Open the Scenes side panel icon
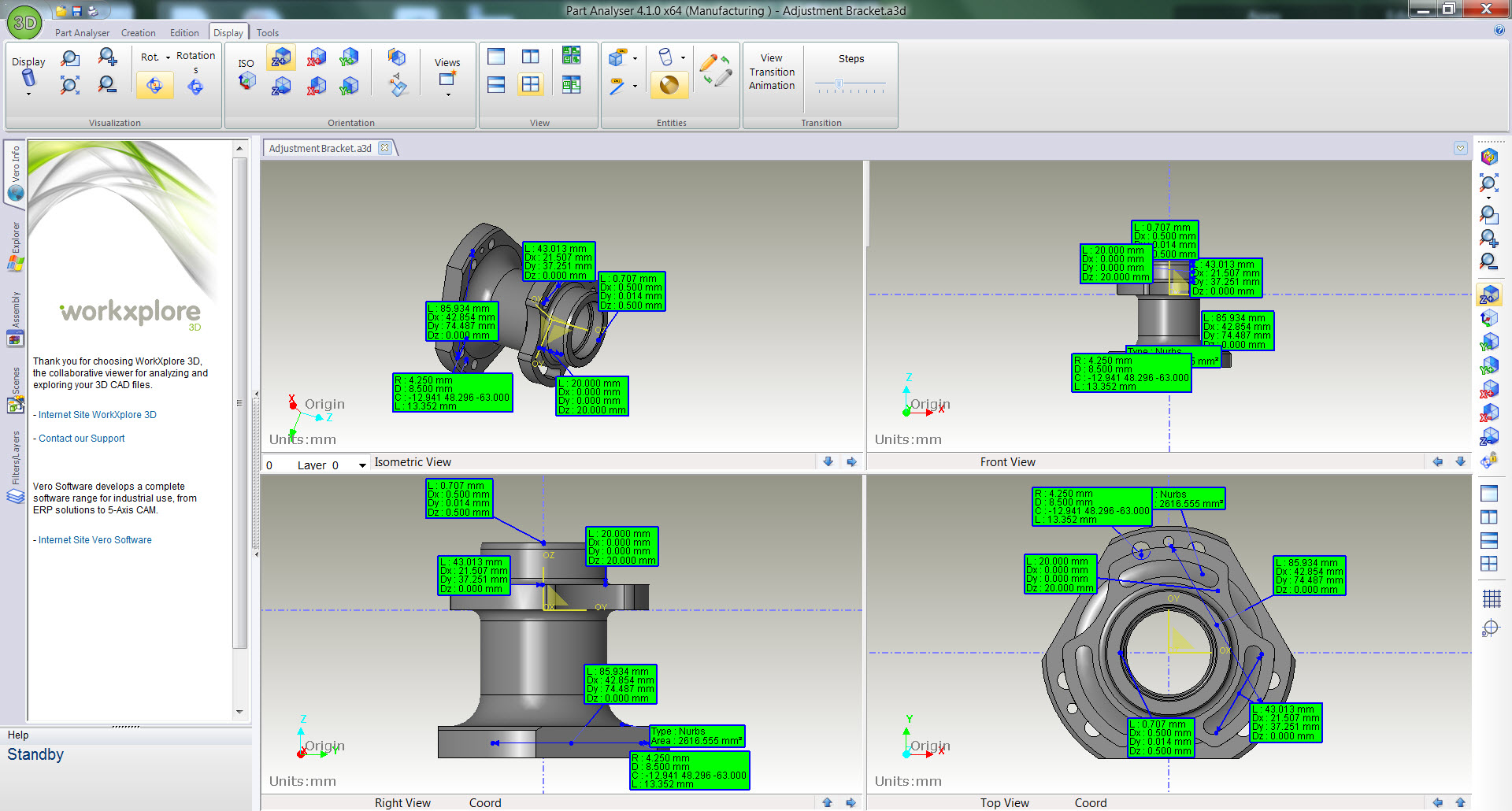This screenshot has height=811, width=1512. (15, 405)
